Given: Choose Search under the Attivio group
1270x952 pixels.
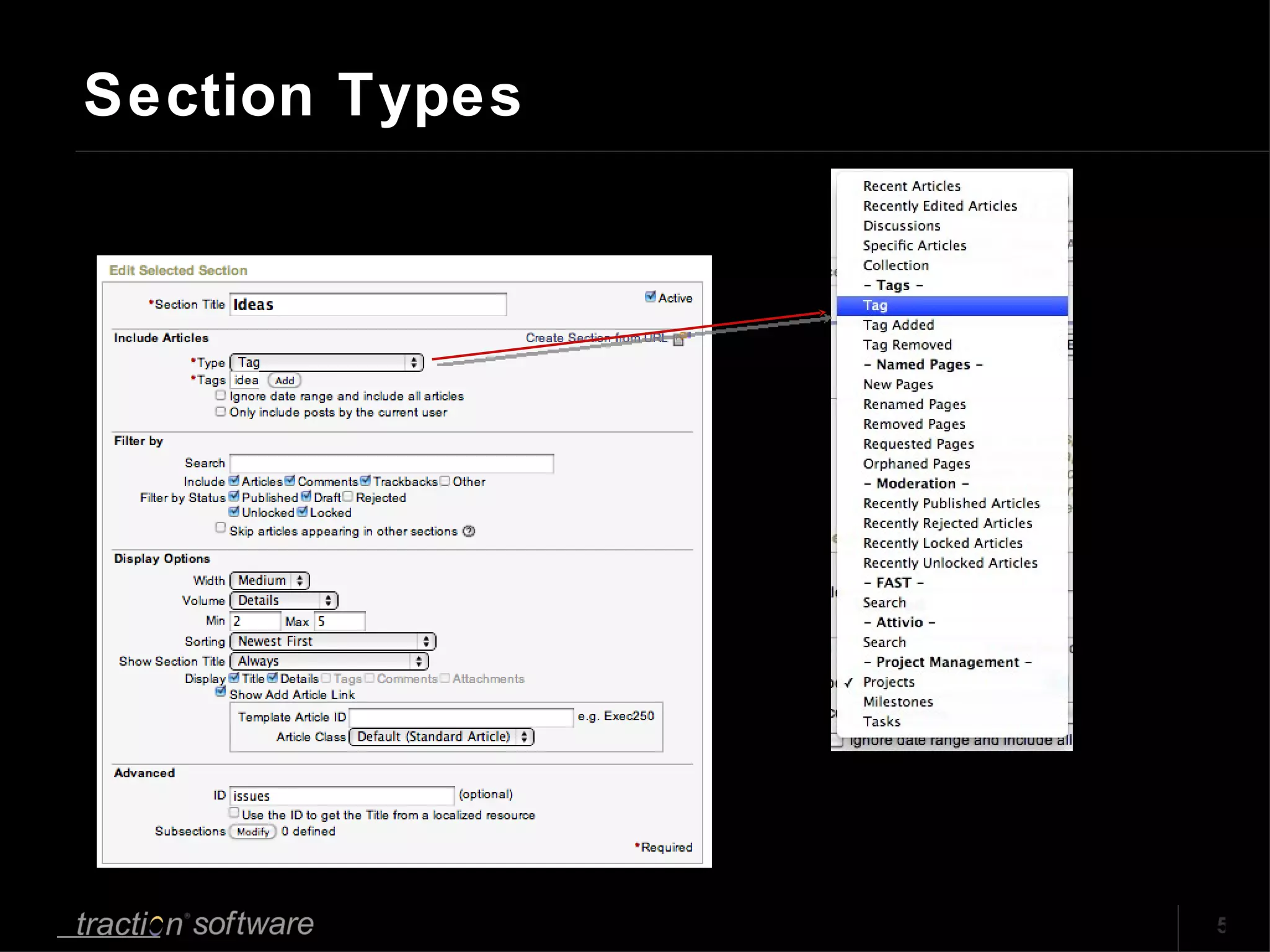Looking at the screenshot, I should 952,642.
